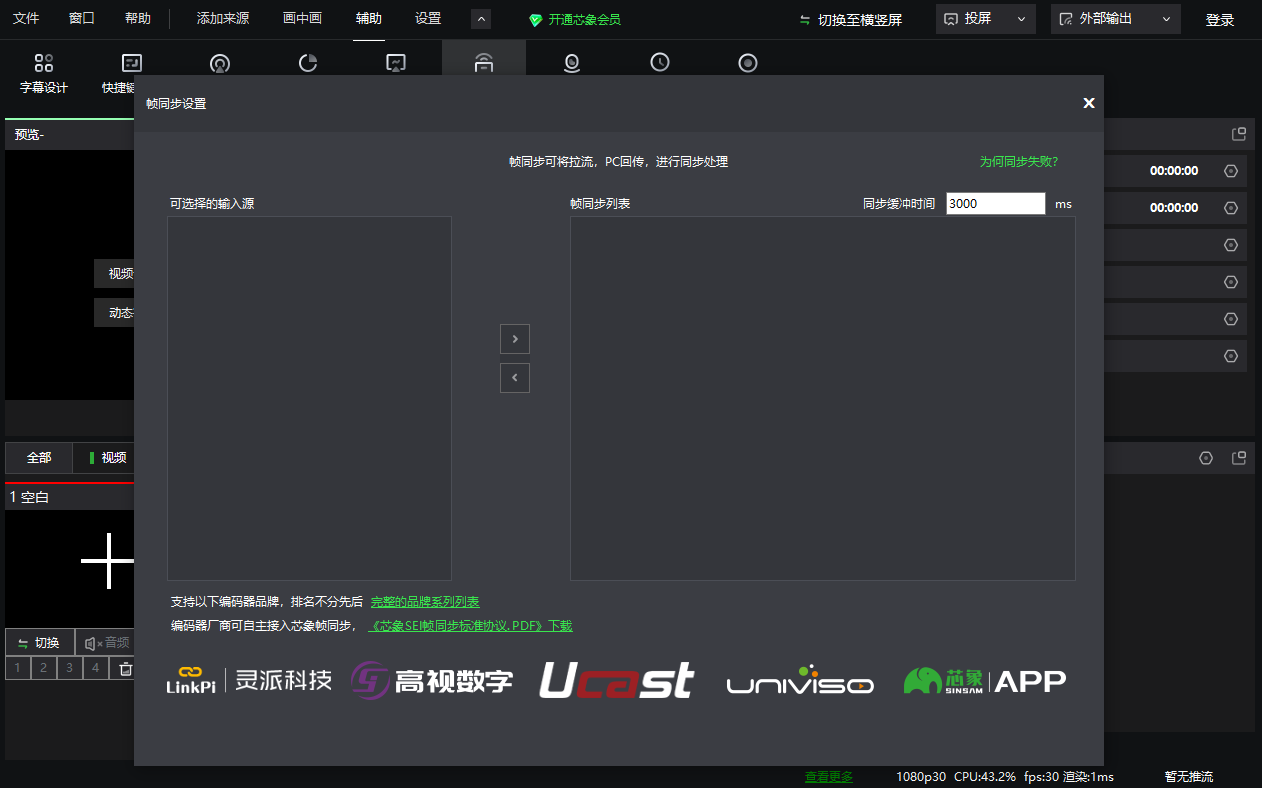Click the 查看更多 link in the status bar
The width and height of the screenshot is (1262, 788).
point(829,777)
